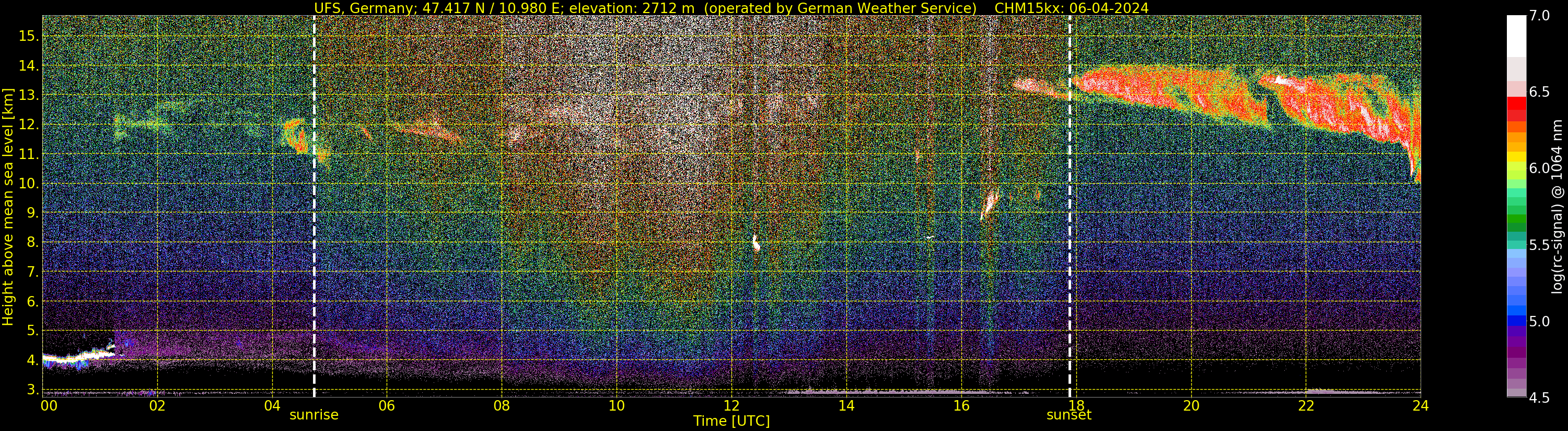Click the small red cloud patch near 12 km before sunrise
1568x431 pixels.
click(x=295, y=135)
